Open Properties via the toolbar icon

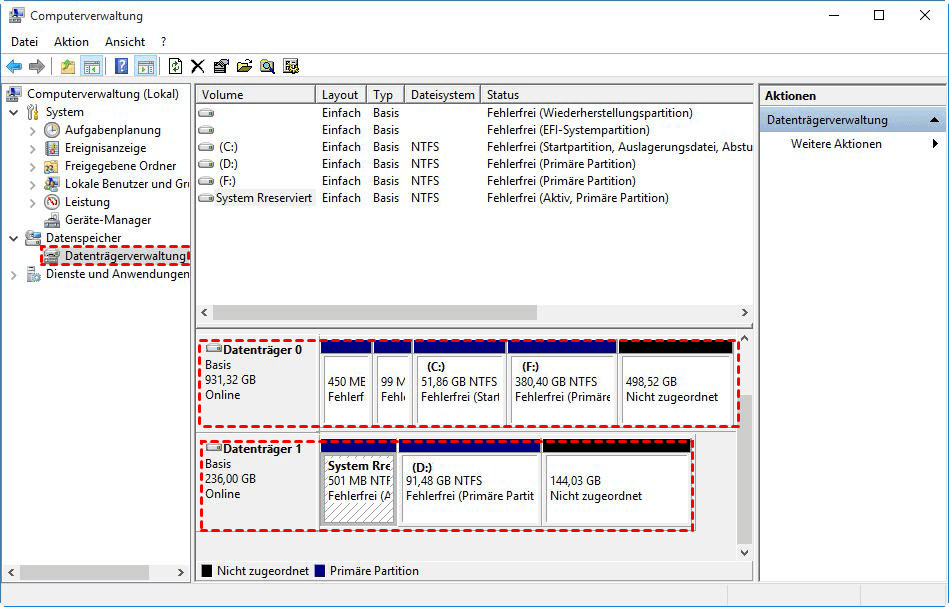[221, 67]
